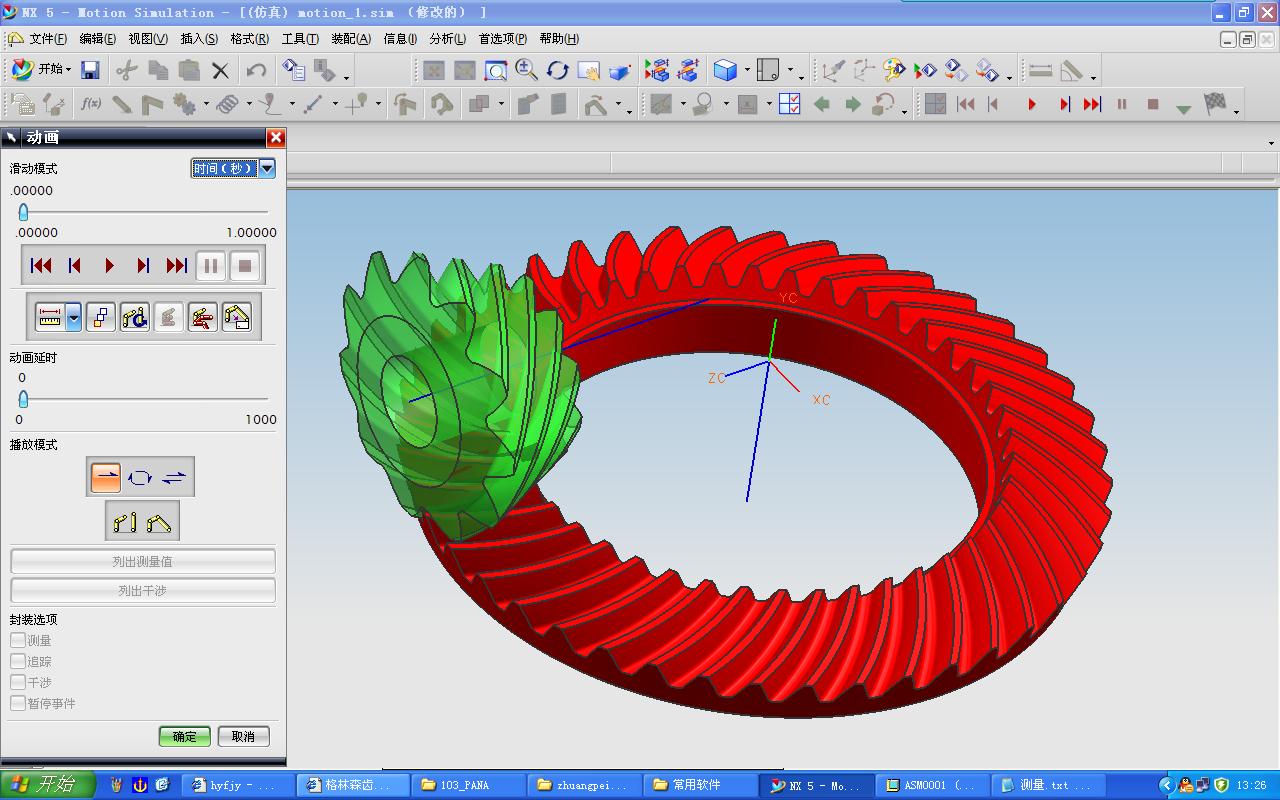Click the 取消 cancel button
Screen dimensions: 1280x800
click(243, 736)
